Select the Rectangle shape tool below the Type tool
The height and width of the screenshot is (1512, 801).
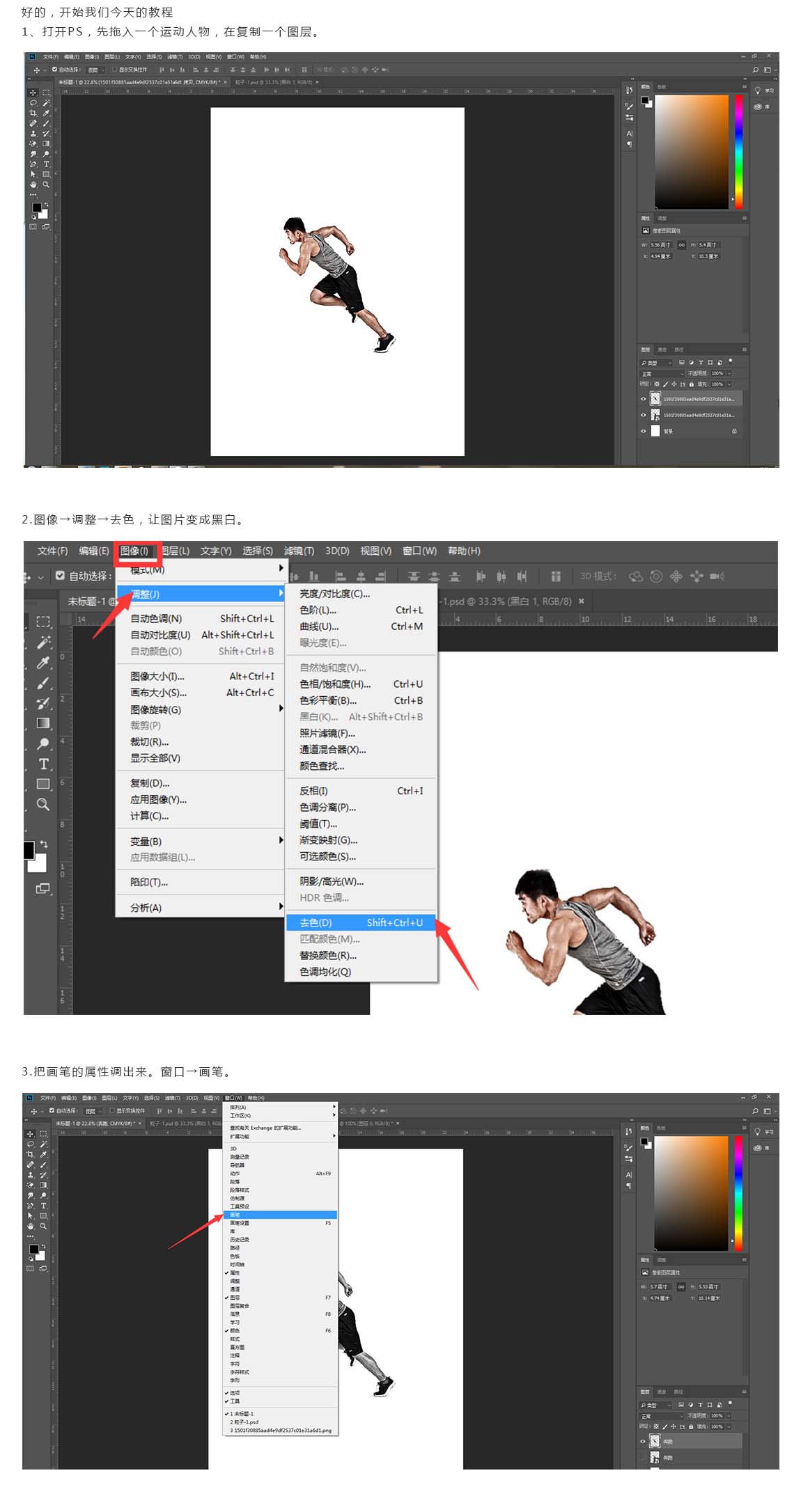click(x=43, y=784)
